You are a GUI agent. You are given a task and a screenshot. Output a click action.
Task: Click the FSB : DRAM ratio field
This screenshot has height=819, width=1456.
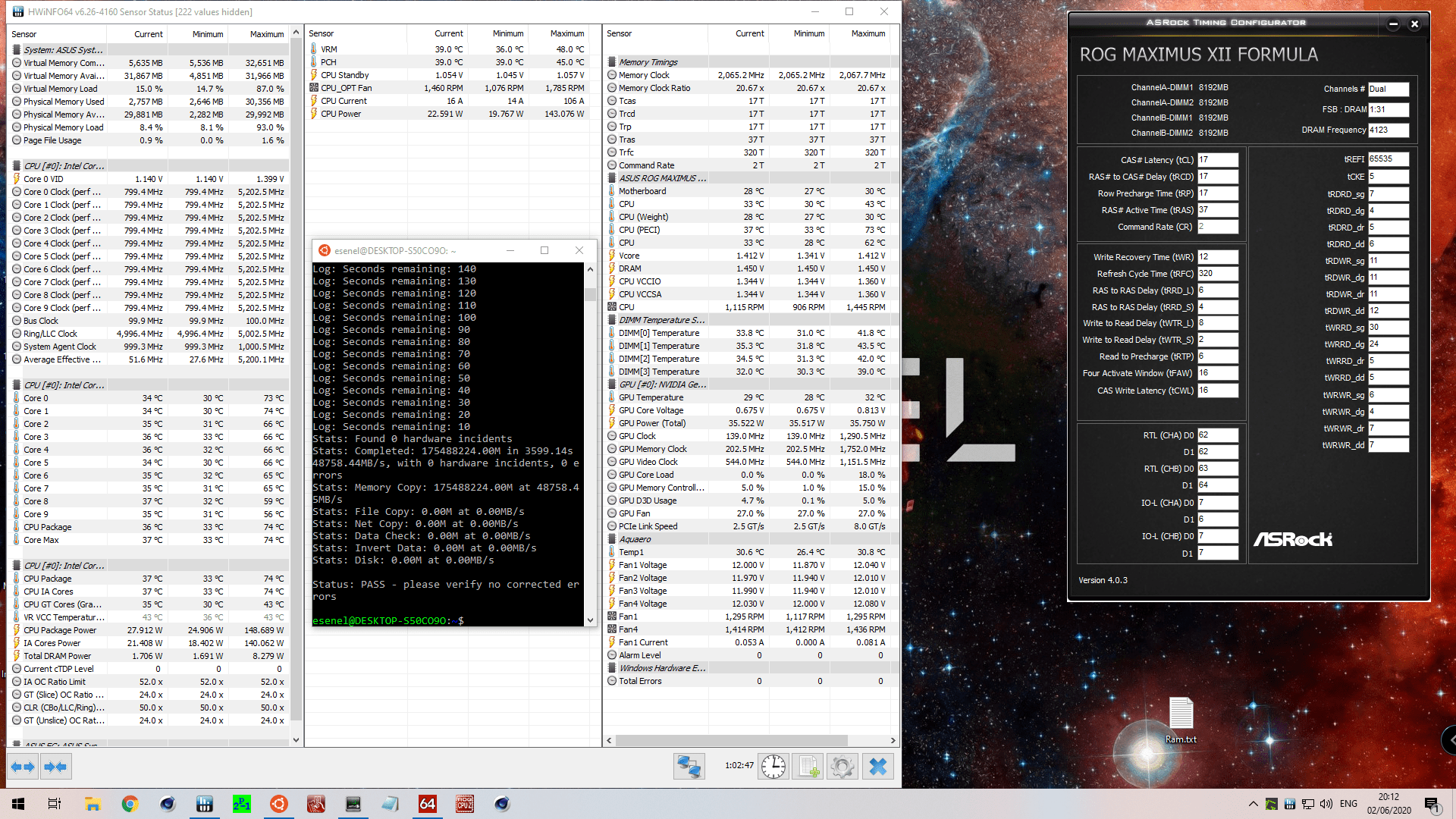[x=1388, y=109]
